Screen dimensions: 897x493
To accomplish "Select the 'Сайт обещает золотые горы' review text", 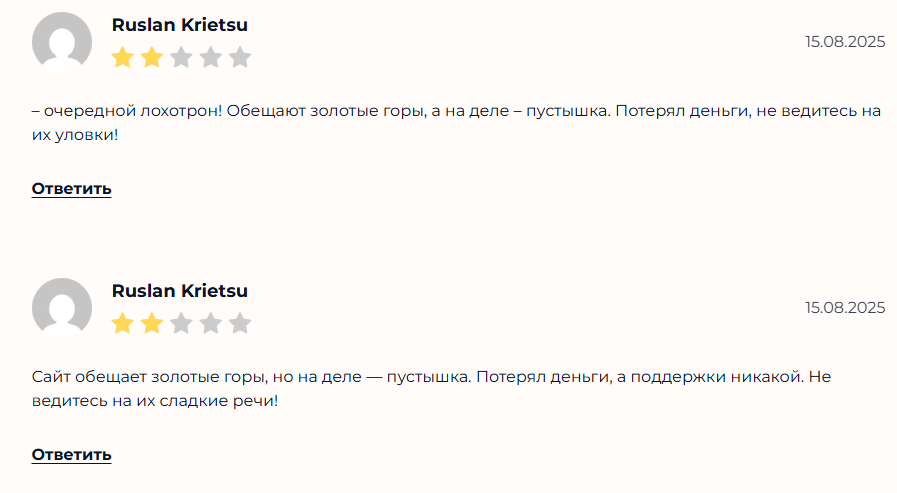I will point(431,388).
